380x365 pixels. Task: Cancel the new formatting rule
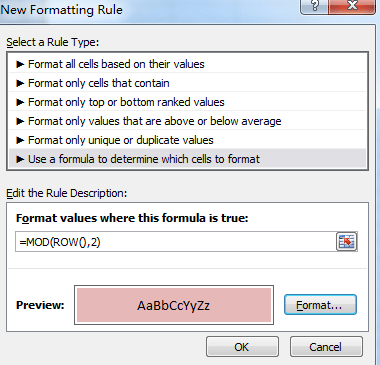coord(326,347)
